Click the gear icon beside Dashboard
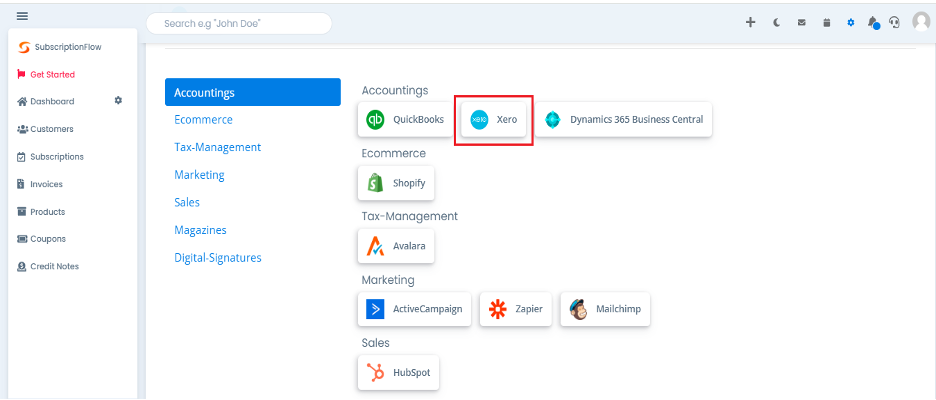This screenshot has height=400, width=936. [118, 100]
